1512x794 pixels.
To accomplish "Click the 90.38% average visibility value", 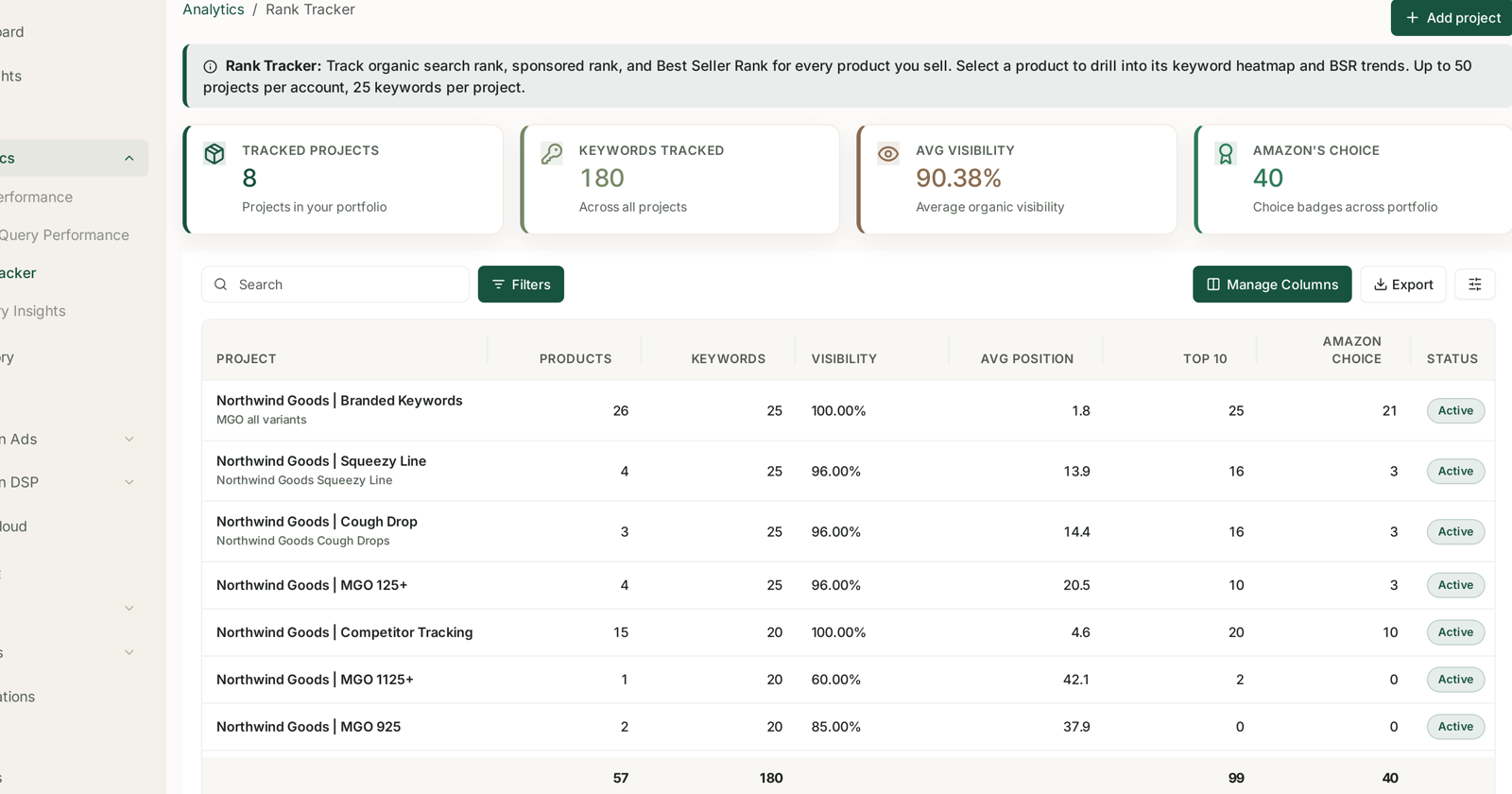I will point(958,178).
